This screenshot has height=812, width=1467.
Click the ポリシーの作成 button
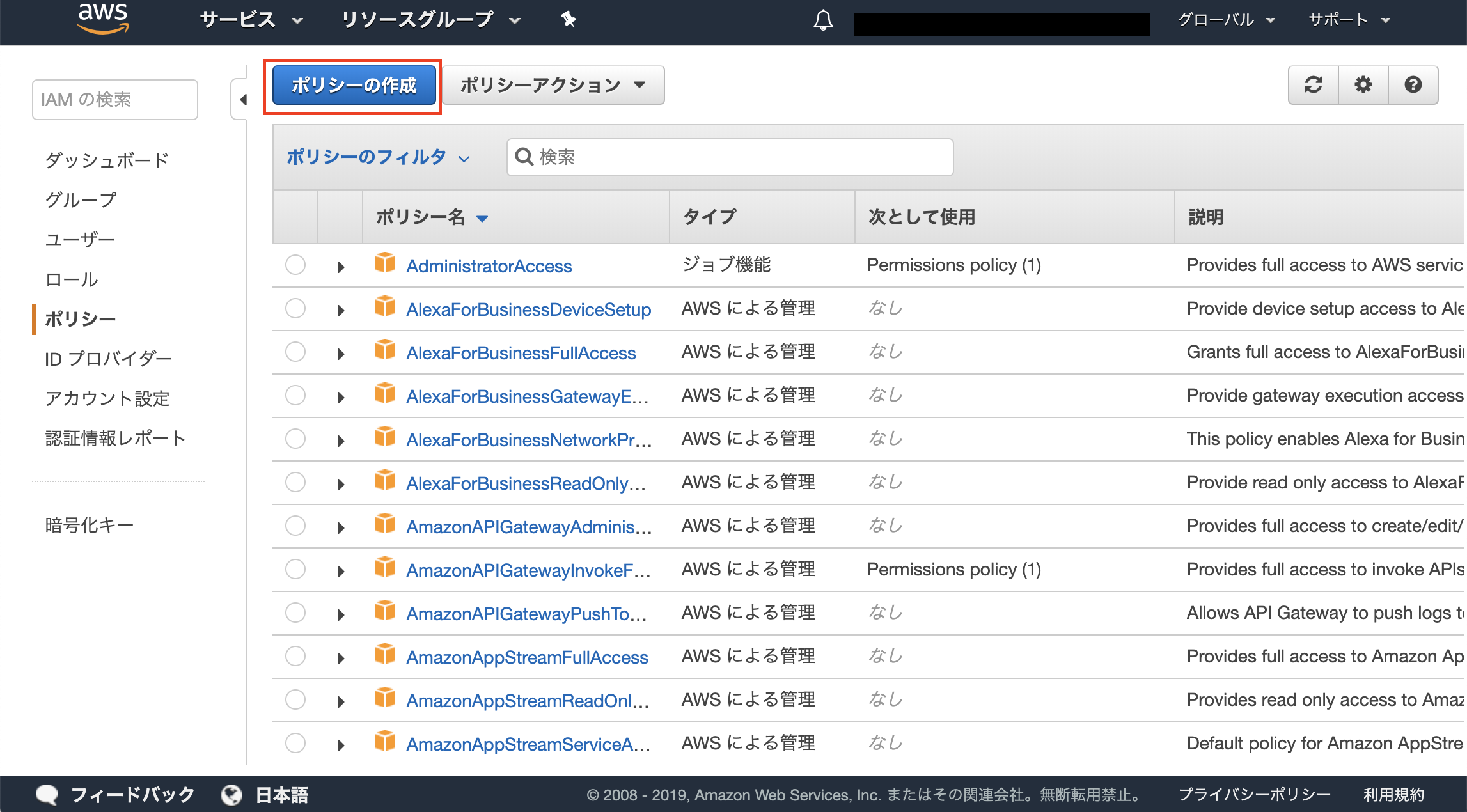[x=353, y=83]
